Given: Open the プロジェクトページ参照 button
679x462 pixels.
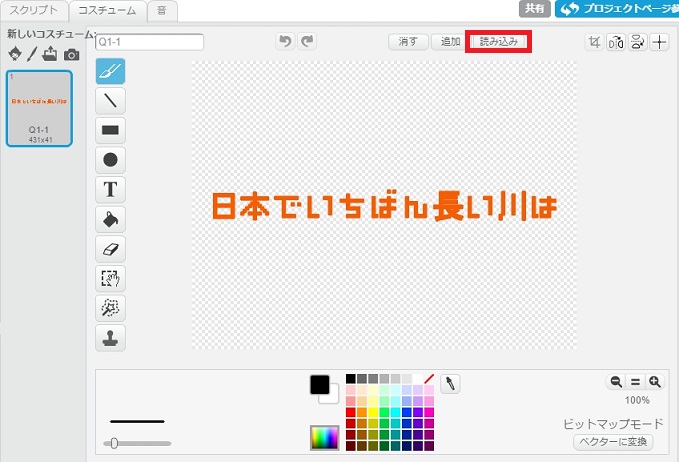Looking at the screenshot, I should click(x=617, y=9).
